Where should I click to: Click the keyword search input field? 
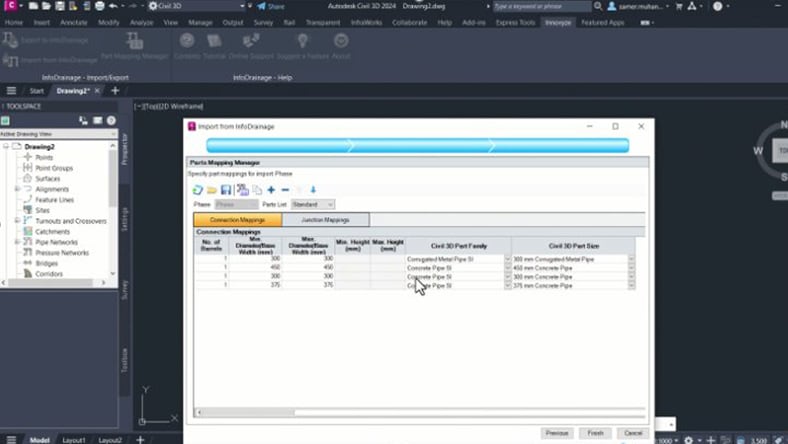coord(541,6)
